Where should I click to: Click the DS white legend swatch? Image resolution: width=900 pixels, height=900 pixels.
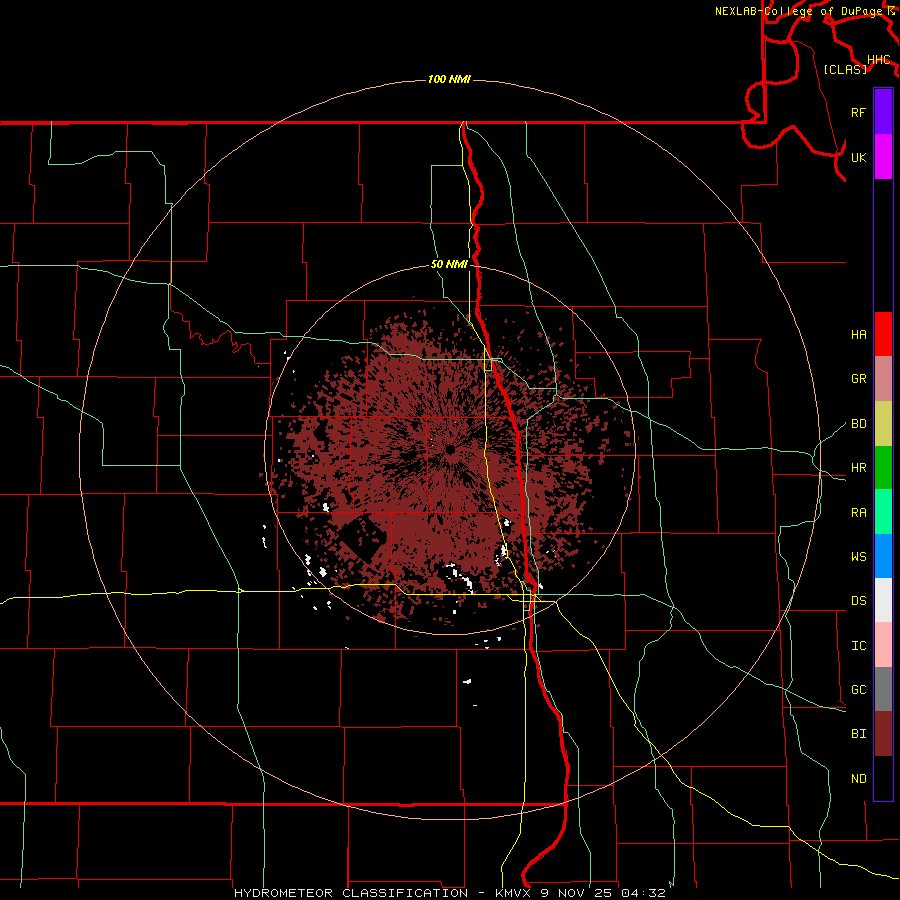pos(883,600)
